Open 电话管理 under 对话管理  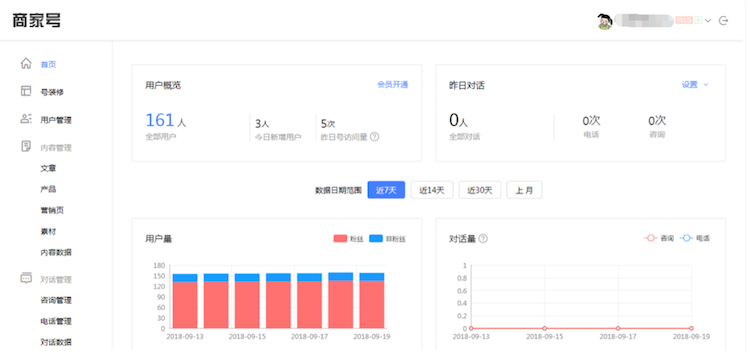tap(56, 321)
